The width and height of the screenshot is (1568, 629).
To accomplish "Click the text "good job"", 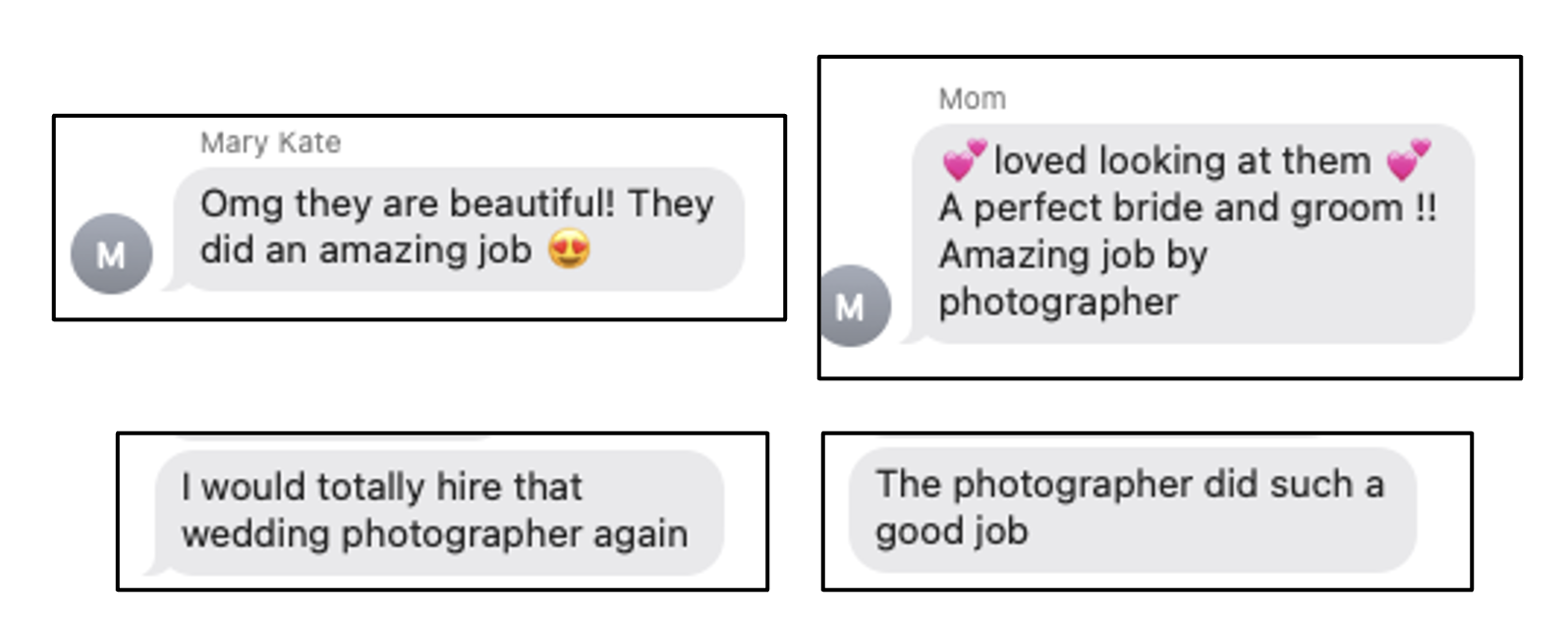I will pyautogui.click(x=951, y=531).
